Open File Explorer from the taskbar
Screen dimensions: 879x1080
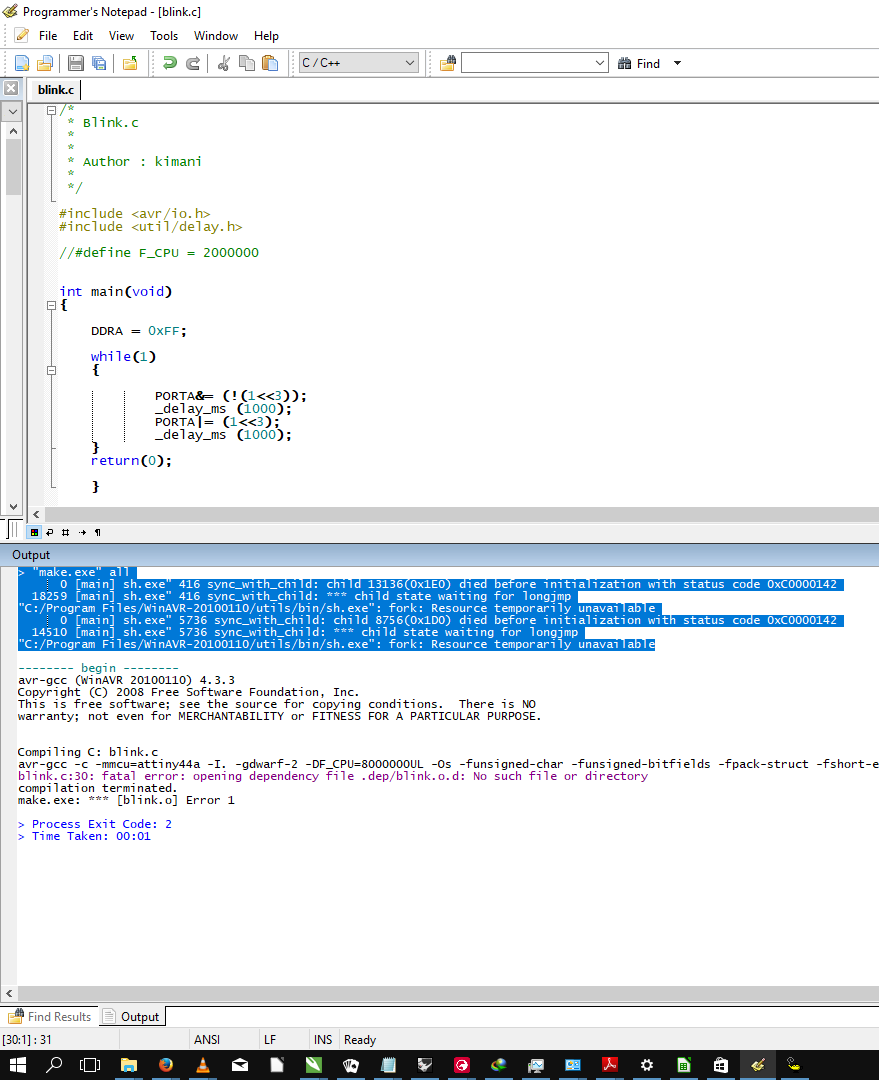[x=129, y=1065]
